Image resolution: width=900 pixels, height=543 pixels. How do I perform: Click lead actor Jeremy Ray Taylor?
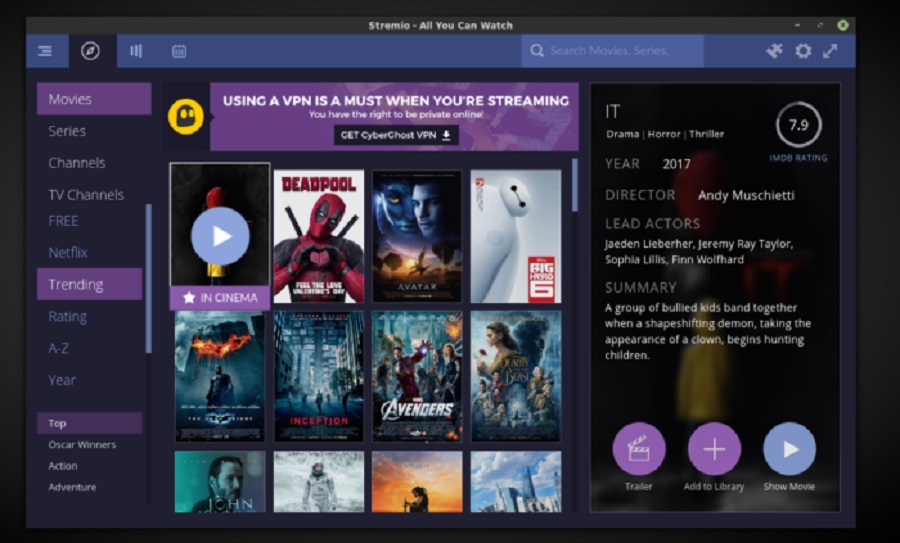(x=745, y=244)
